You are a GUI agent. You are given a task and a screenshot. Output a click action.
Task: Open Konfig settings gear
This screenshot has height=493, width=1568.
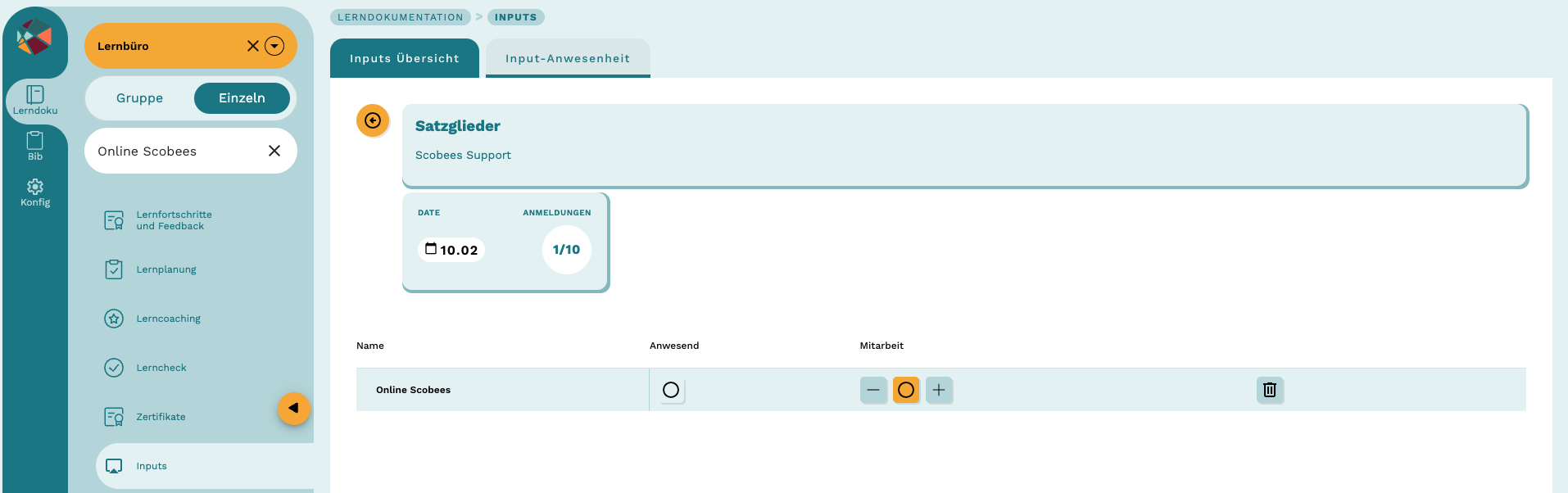(x=35, y=192)
